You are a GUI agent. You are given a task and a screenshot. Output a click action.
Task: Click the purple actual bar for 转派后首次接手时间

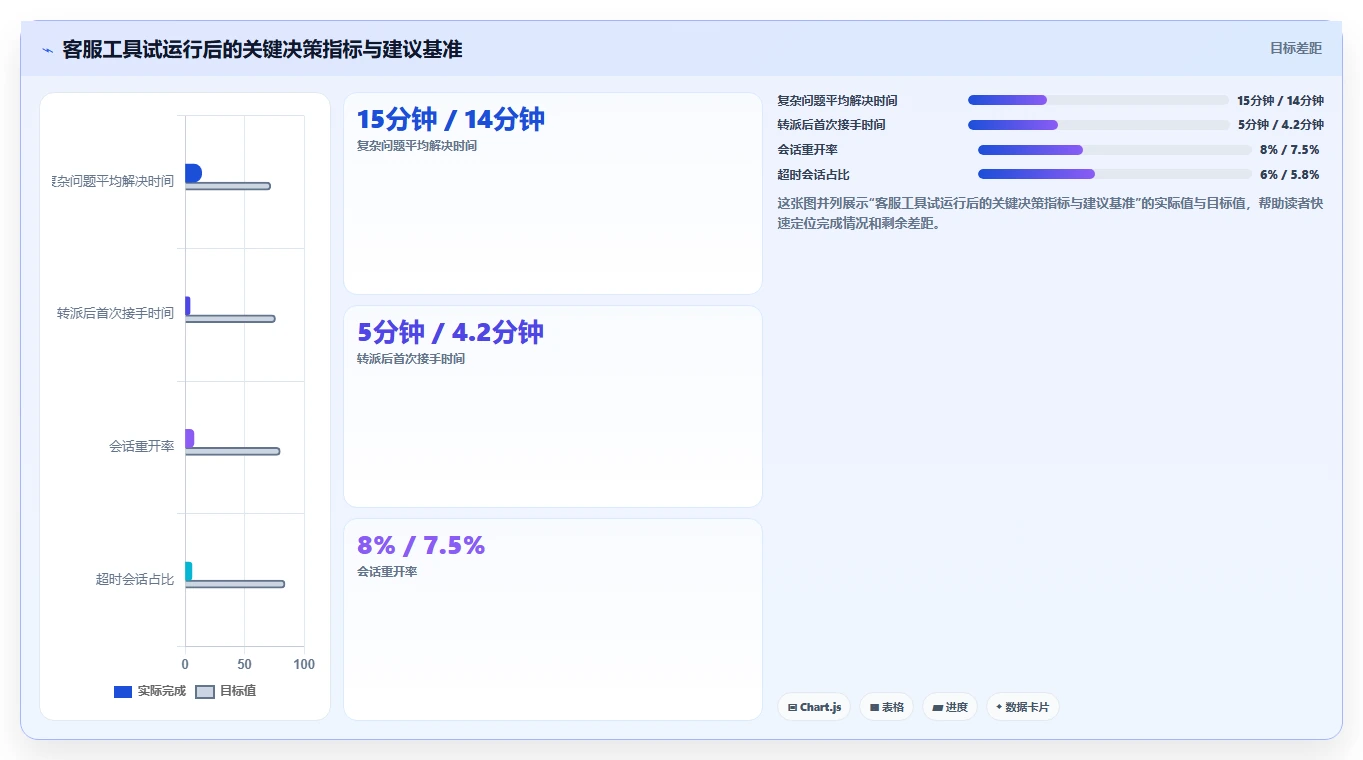[187, 306]
